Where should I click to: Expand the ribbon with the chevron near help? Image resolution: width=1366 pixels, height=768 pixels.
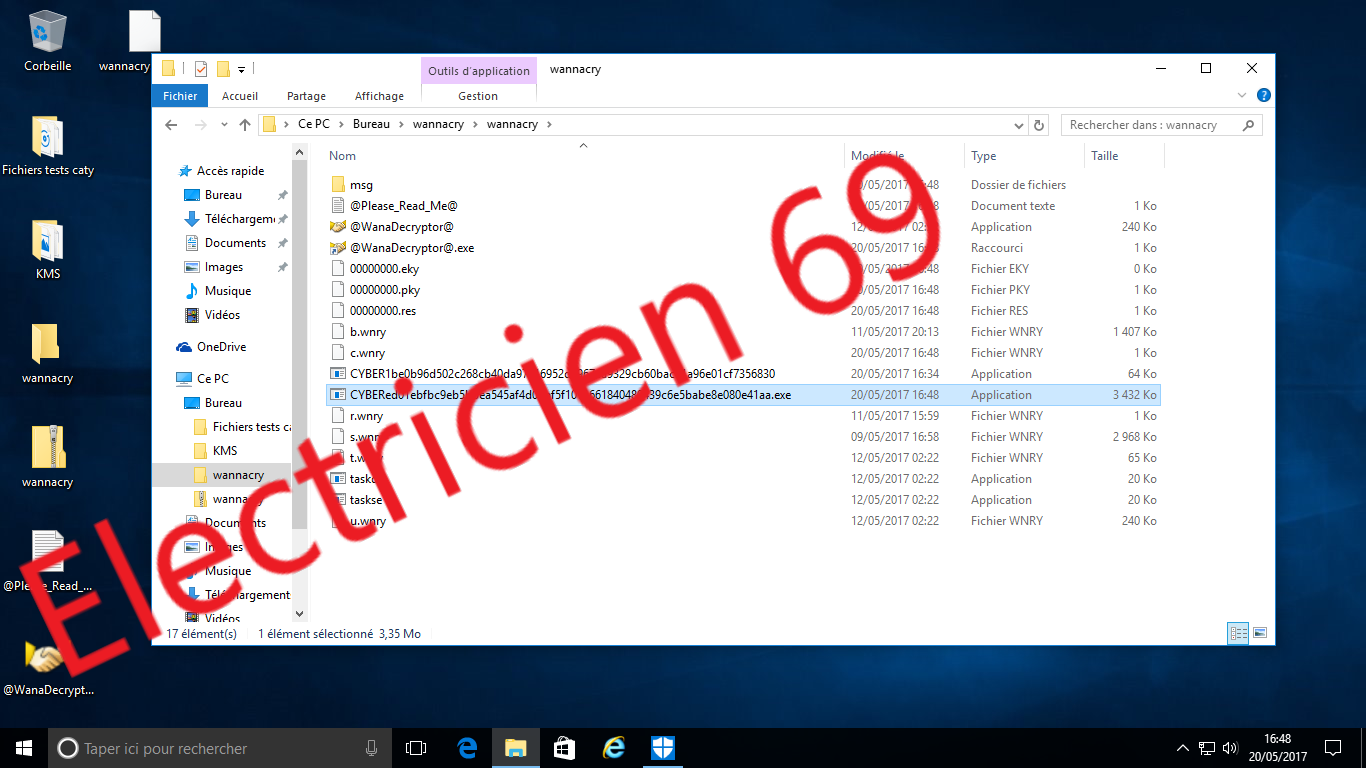[1243, 96]
